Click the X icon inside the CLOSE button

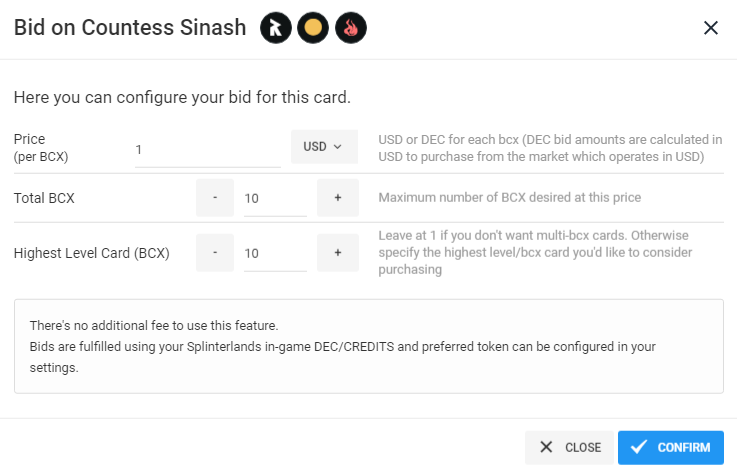coord(546,447)
